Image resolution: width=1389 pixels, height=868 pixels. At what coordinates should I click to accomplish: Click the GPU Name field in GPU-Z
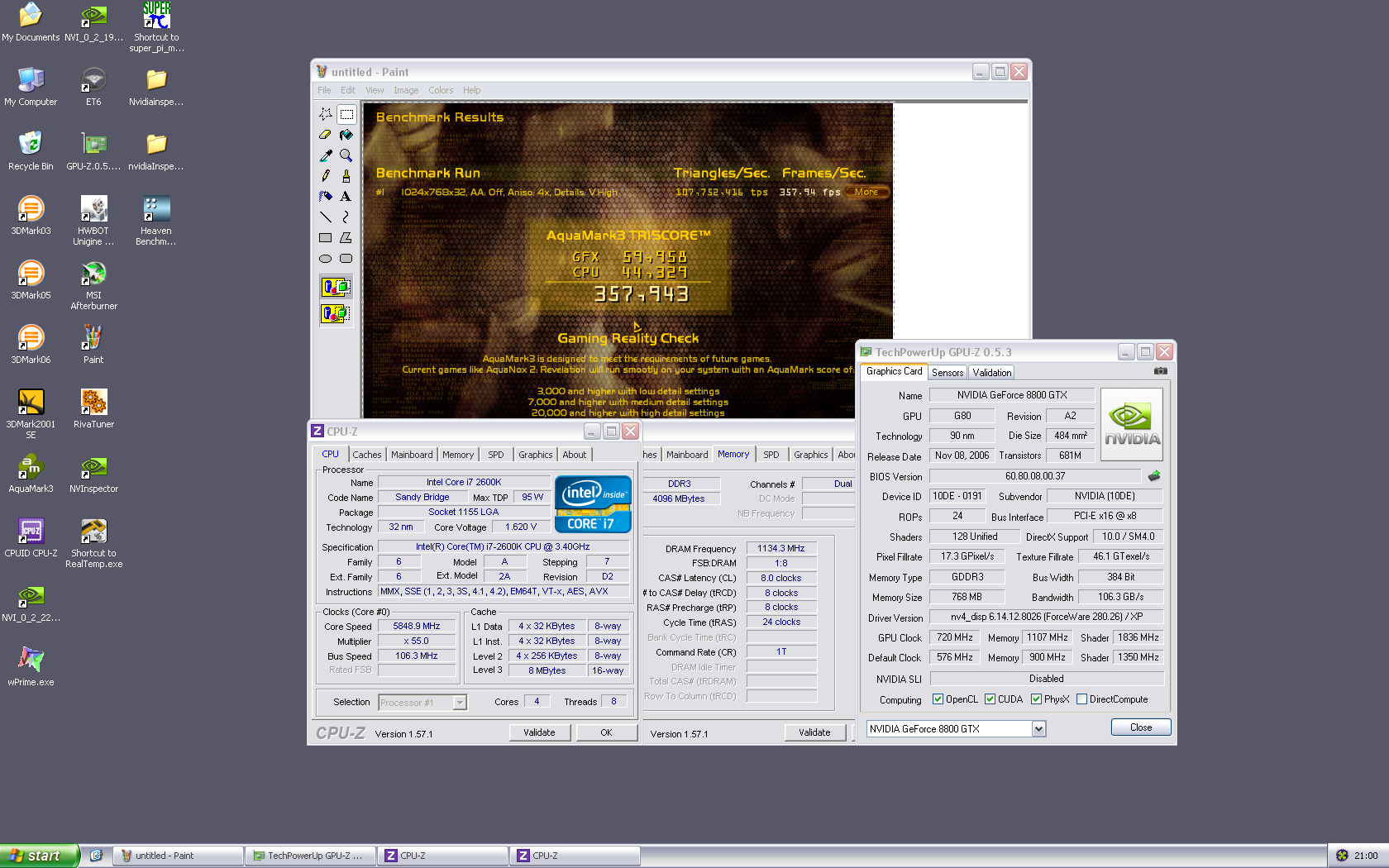[1012, 395]
